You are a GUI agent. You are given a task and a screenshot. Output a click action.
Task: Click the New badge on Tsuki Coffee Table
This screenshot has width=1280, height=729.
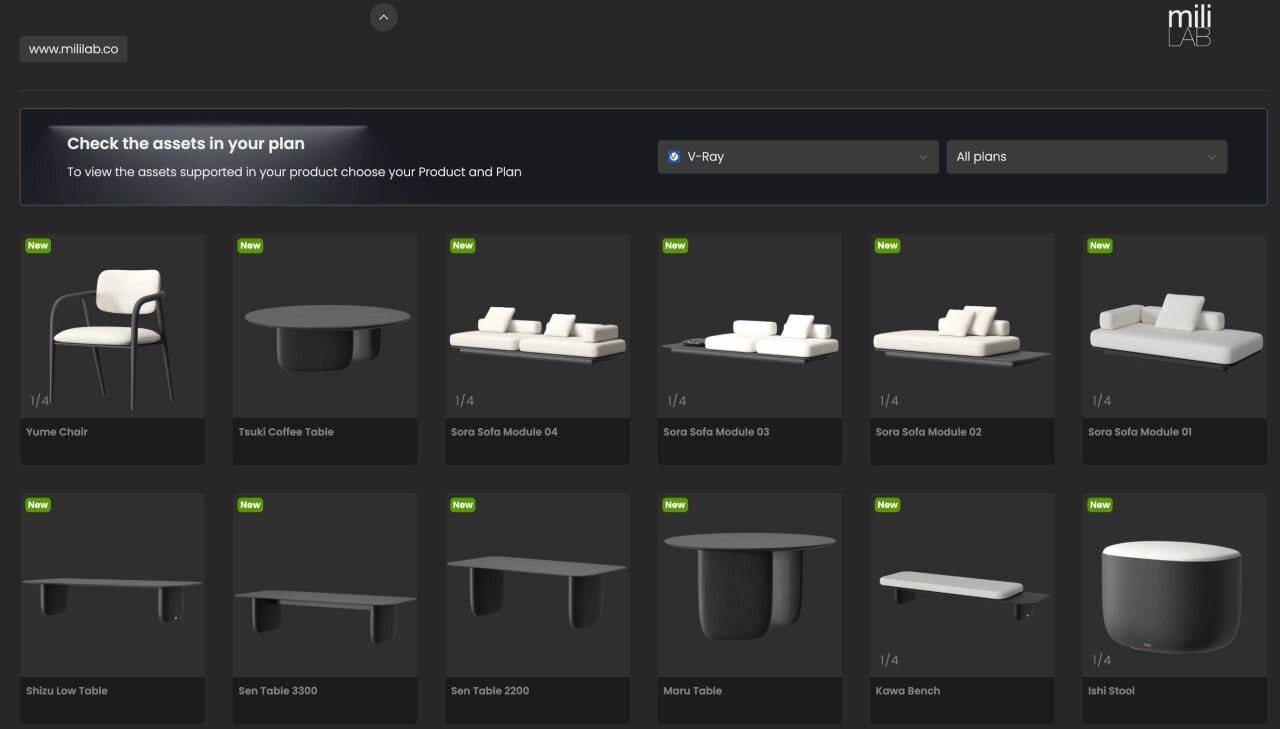point(250,246)
